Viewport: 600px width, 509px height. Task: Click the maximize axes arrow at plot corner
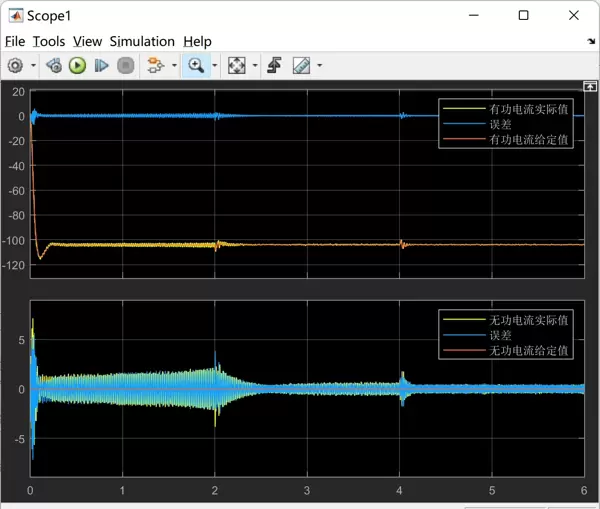tap(590, 87)
